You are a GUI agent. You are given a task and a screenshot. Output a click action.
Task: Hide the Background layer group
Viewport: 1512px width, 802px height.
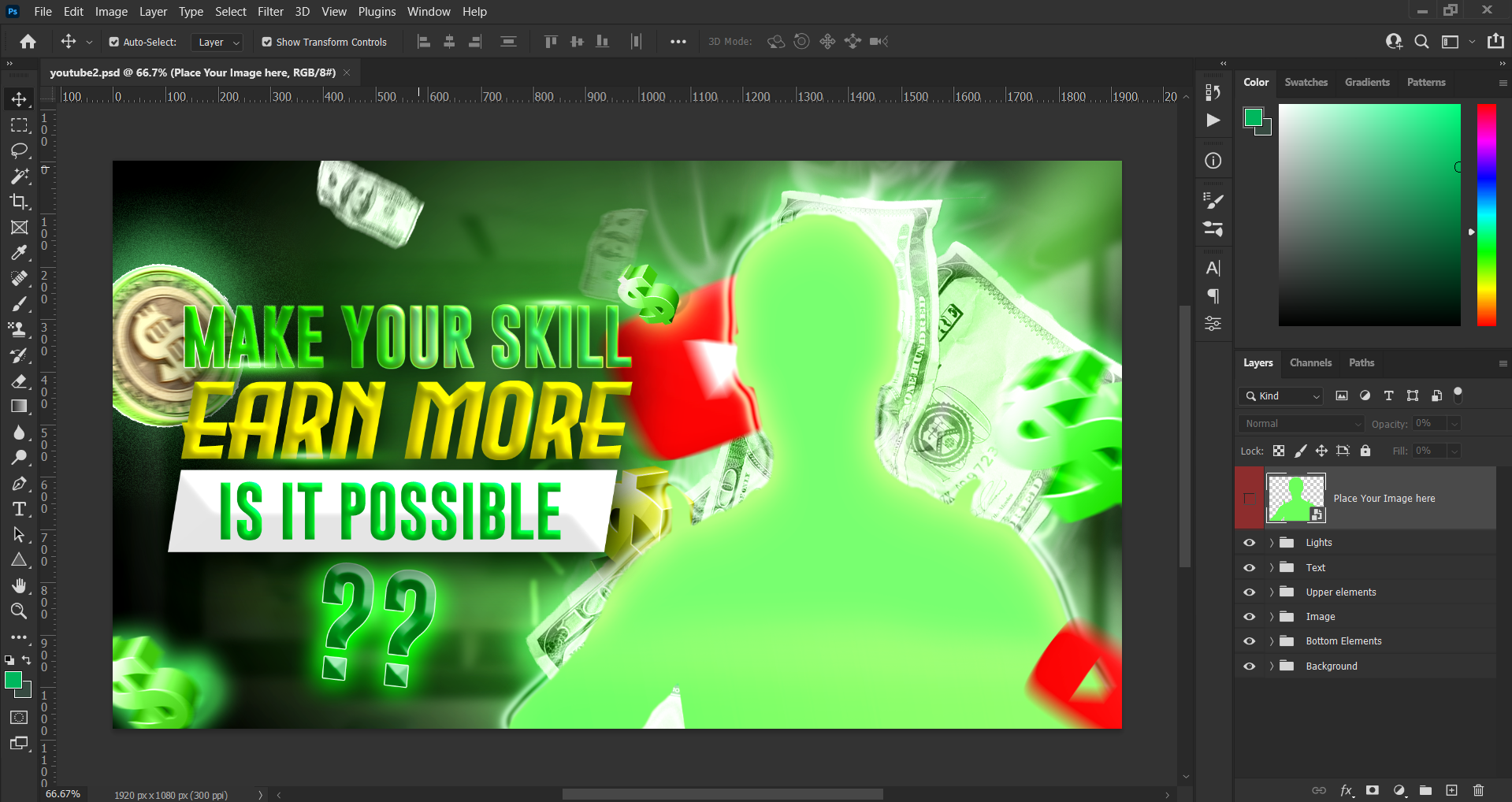pos(1249,666)
